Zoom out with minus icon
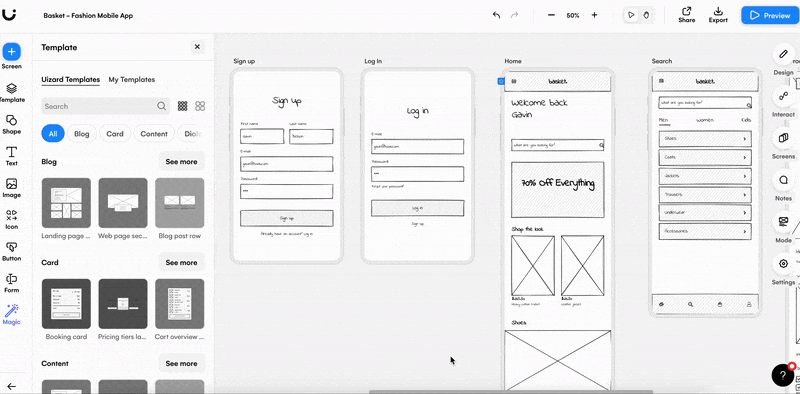This screenshot has height=394, width=800. pyautogui.click(x=551, y=15)
